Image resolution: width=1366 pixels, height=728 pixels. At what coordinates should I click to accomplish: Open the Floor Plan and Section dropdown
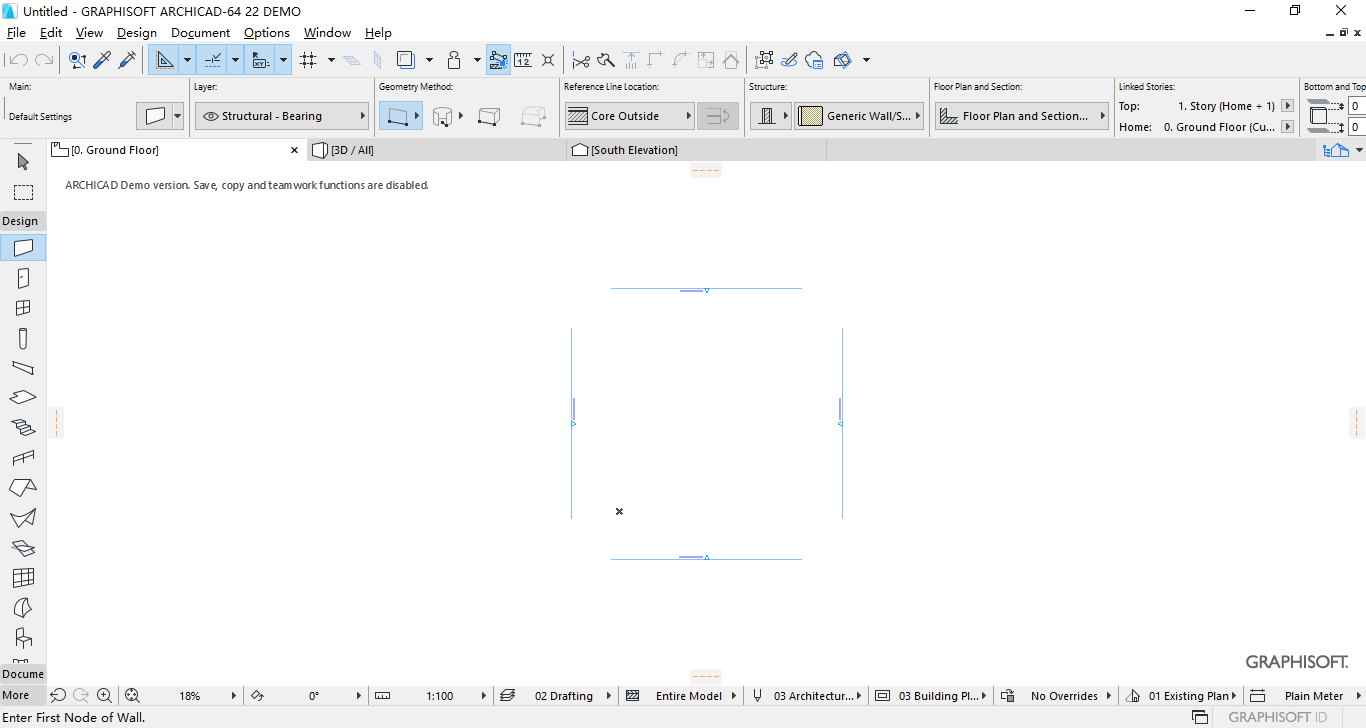(x=1022, y=116)
